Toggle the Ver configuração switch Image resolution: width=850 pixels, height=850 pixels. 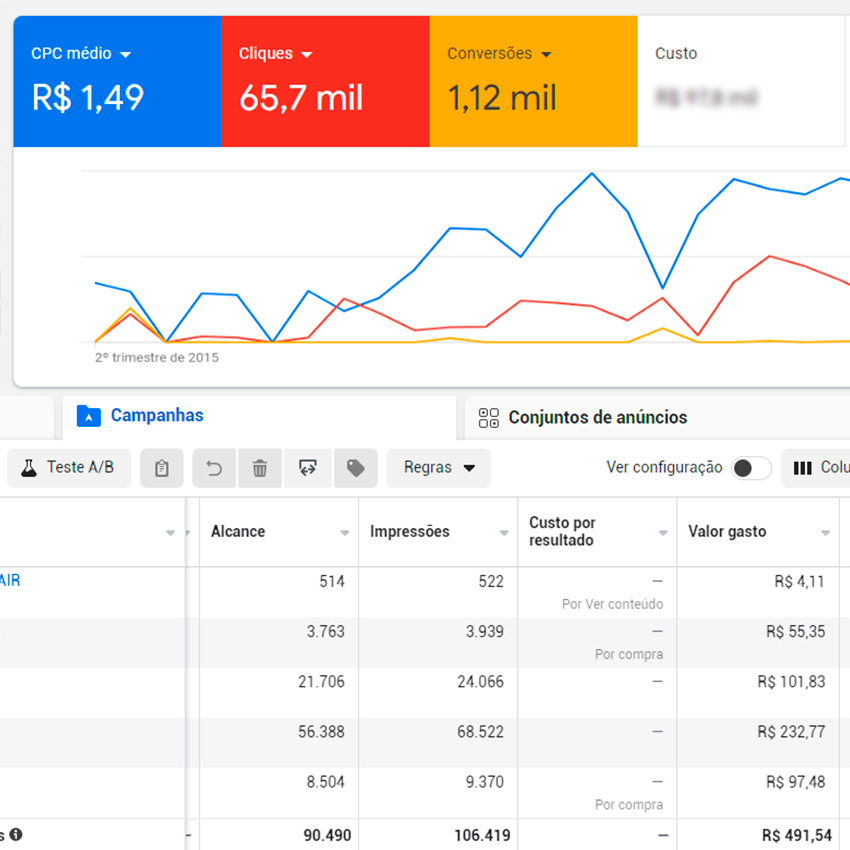tap(751, 468)
